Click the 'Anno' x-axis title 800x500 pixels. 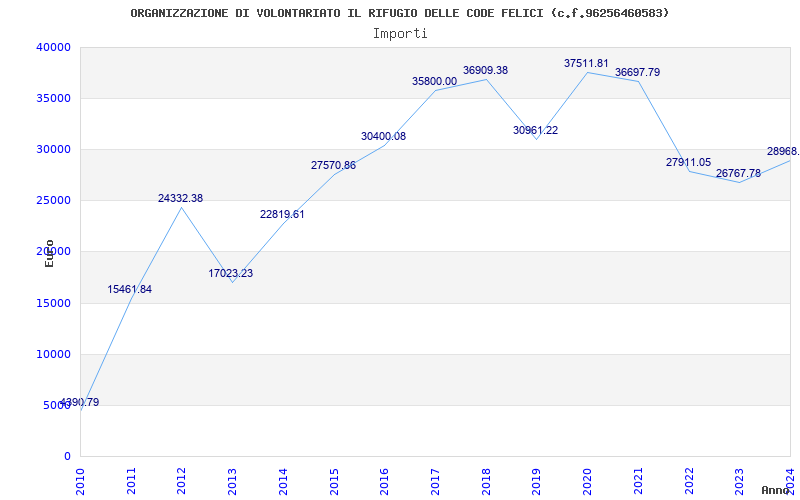775,490
